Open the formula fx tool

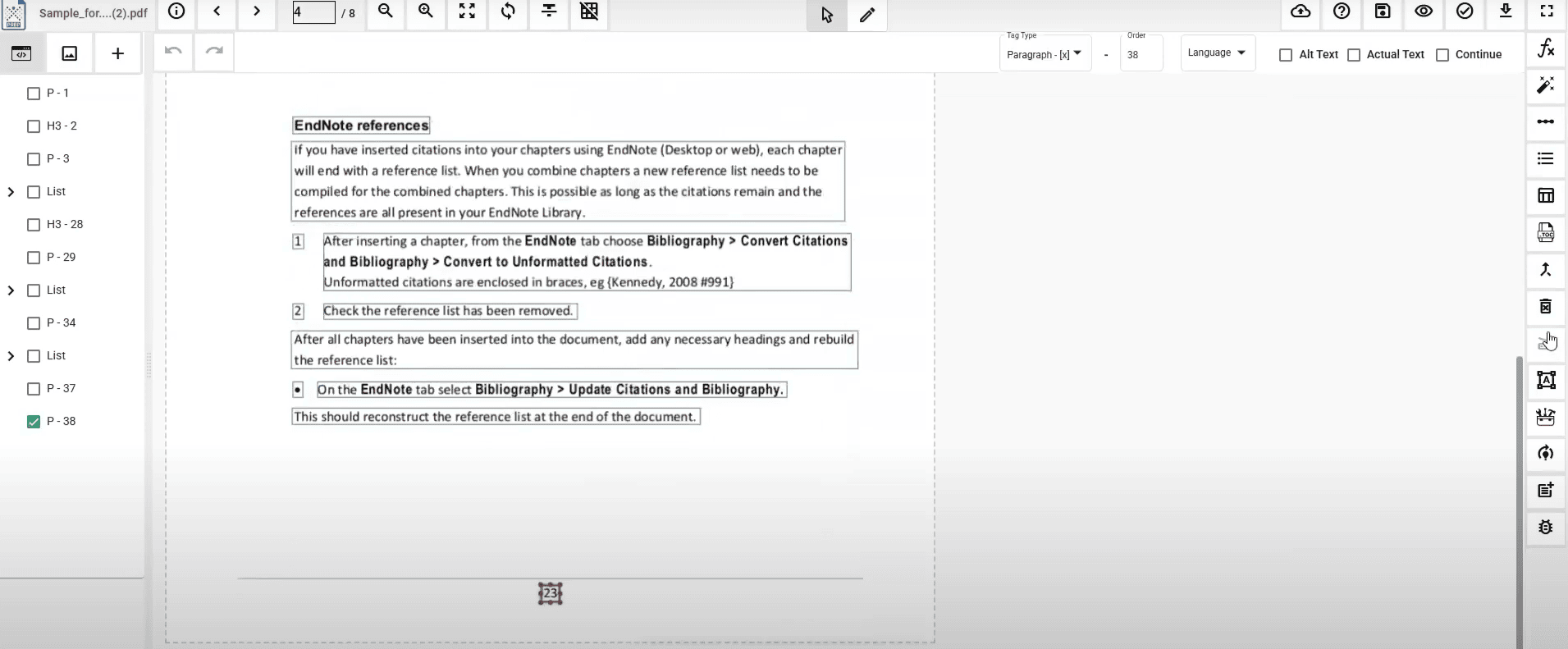[x=1546, y=48]
